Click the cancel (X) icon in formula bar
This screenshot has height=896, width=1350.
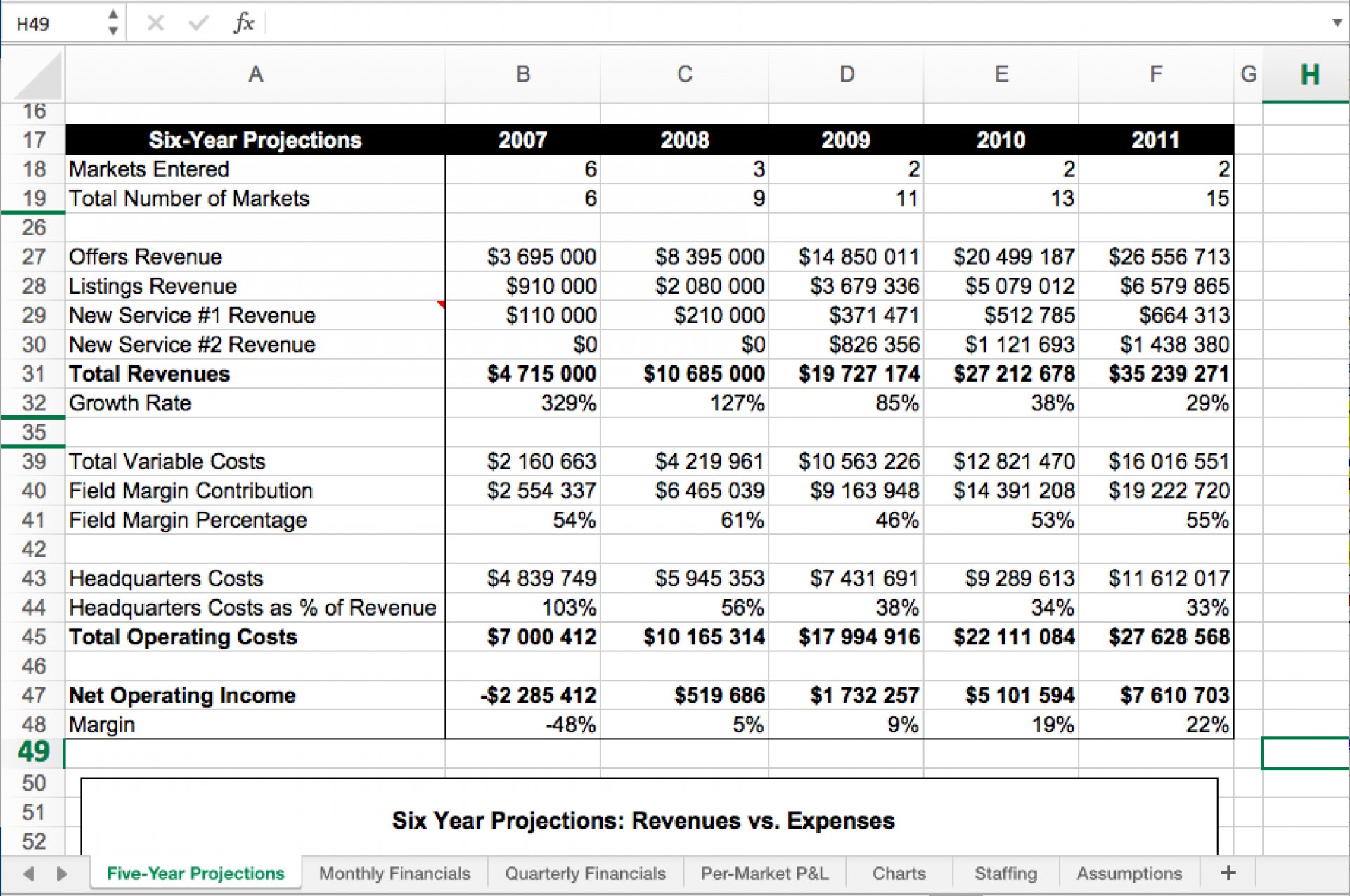point(155,23)
